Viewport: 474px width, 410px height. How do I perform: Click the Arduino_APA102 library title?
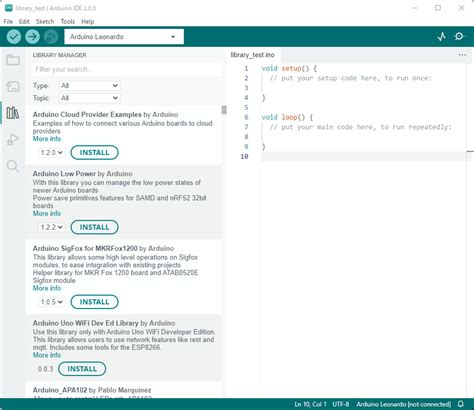click(60, 390)
